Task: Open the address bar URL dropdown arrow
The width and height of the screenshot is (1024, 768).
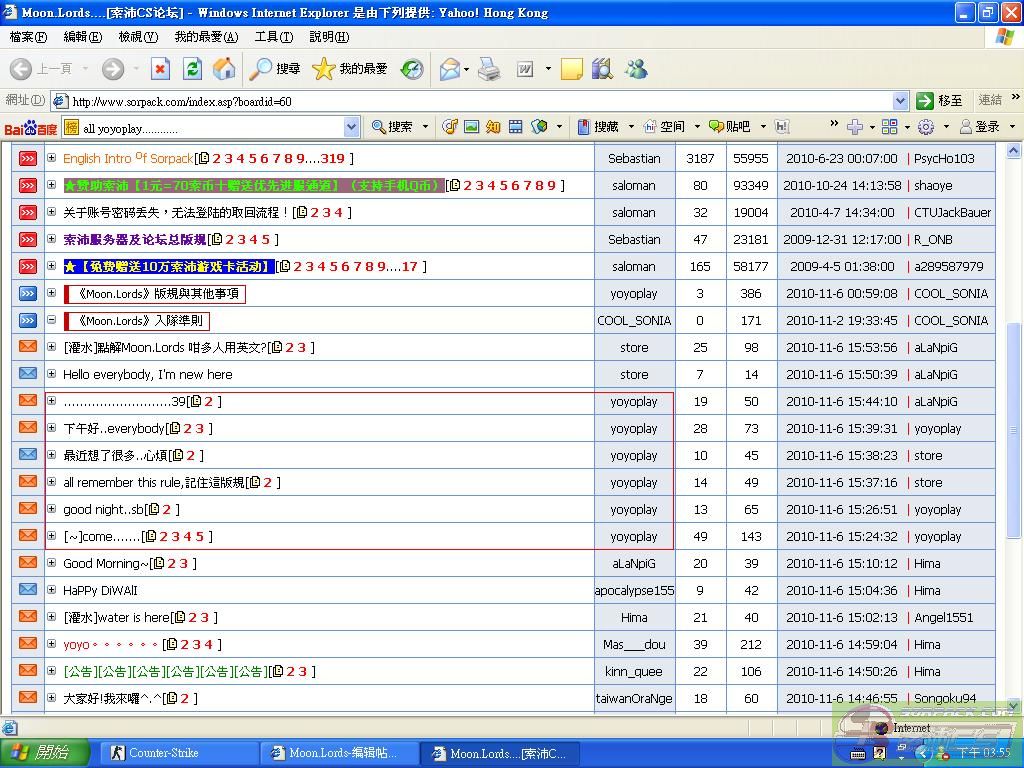Action: pyautogui.click(x=900, y=101)
